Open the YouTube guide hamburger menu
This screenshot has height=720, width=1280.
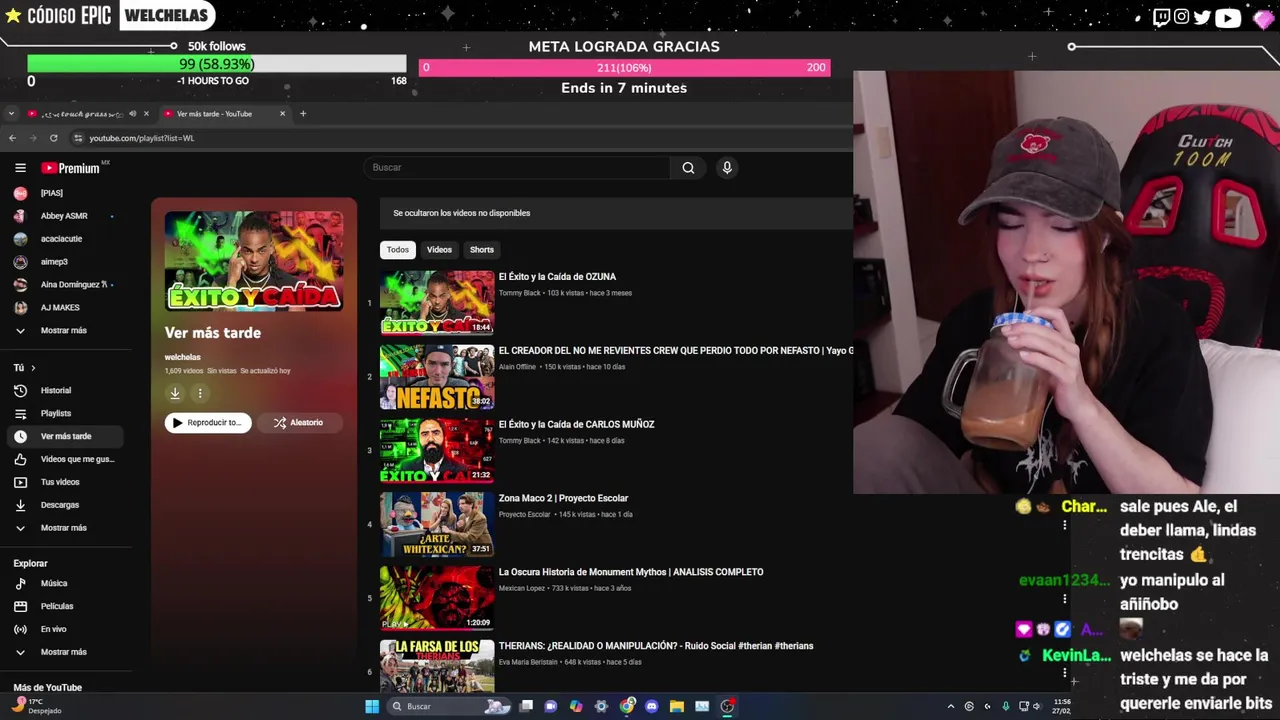click(20, 168)
